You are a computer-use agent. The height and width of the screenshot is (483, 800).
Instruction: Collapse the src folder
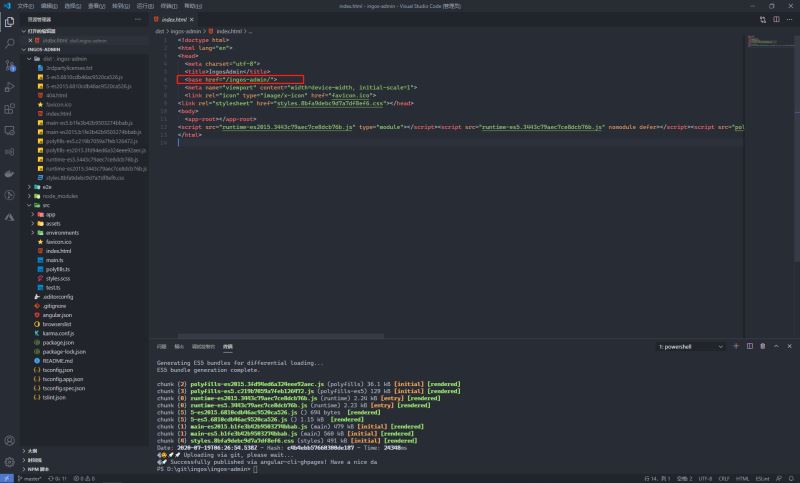(x=46, y=205)
